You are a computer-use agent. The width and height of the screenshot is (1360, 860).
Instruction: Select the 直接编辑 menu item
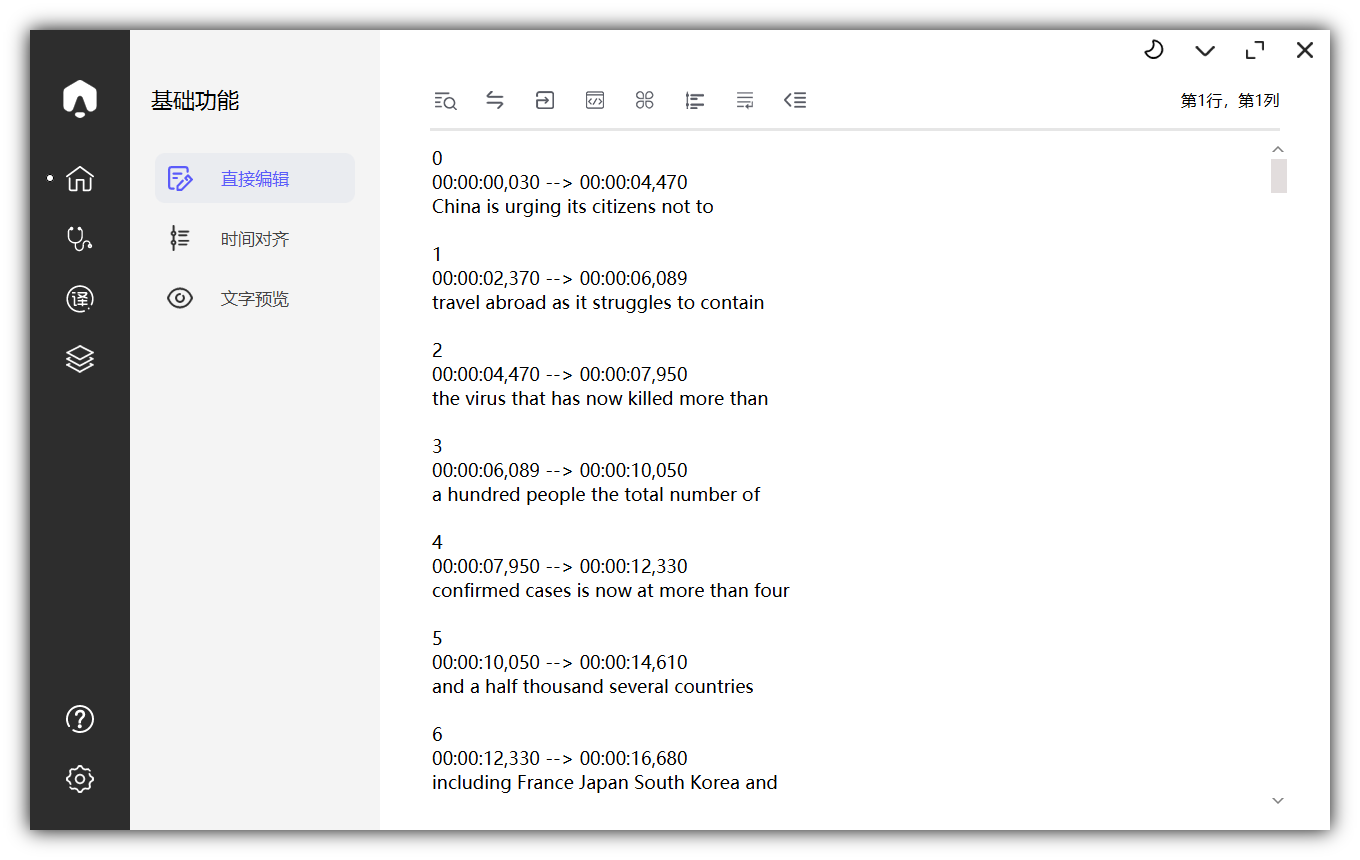255,179
